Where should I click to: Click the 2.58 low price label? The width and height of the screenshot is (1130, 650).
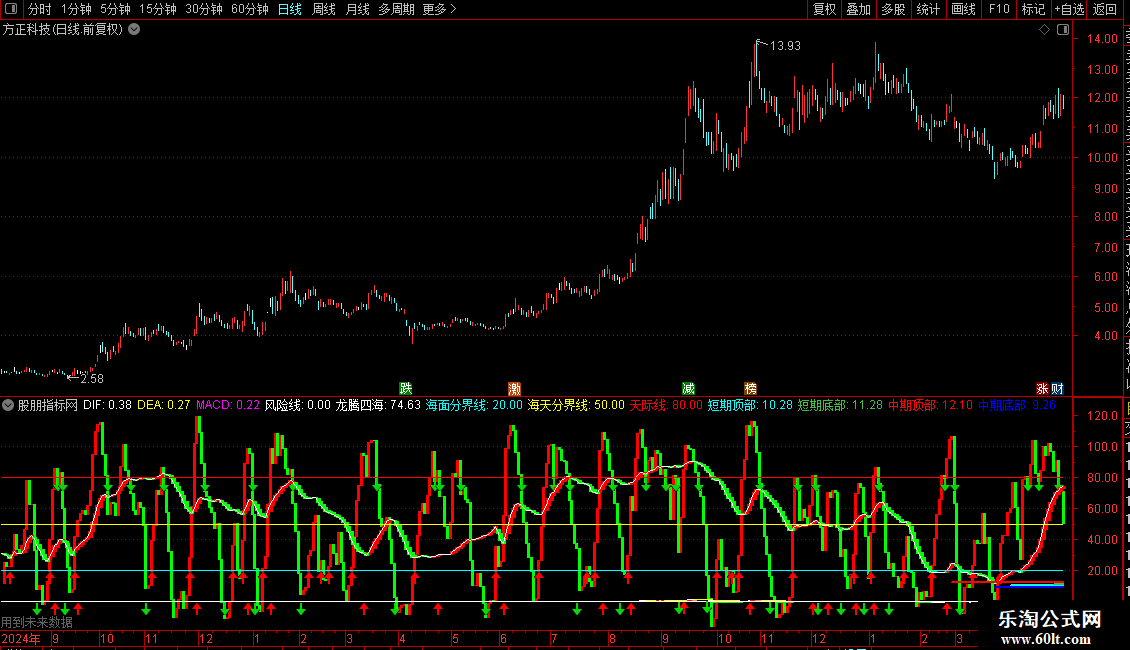click(x=92, y=378)
